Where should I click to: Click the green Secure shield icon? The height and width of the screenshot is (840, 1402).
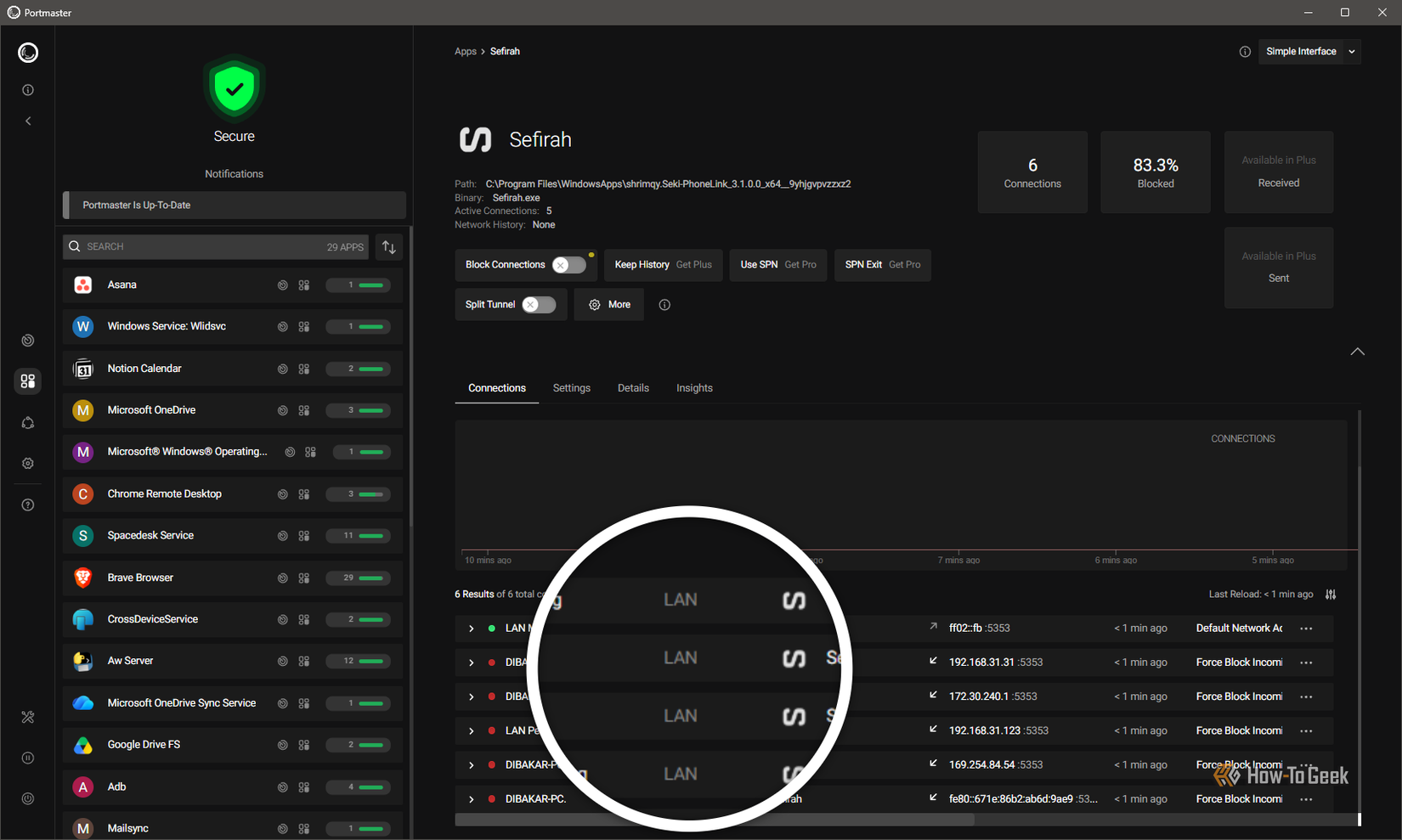235,88
